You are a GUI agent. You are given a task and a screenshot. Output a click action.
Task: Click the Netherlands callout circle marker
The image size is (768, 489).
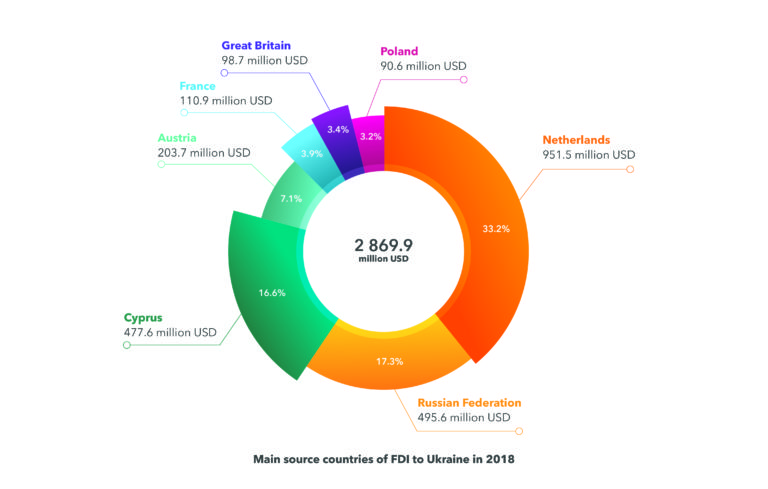630,170
